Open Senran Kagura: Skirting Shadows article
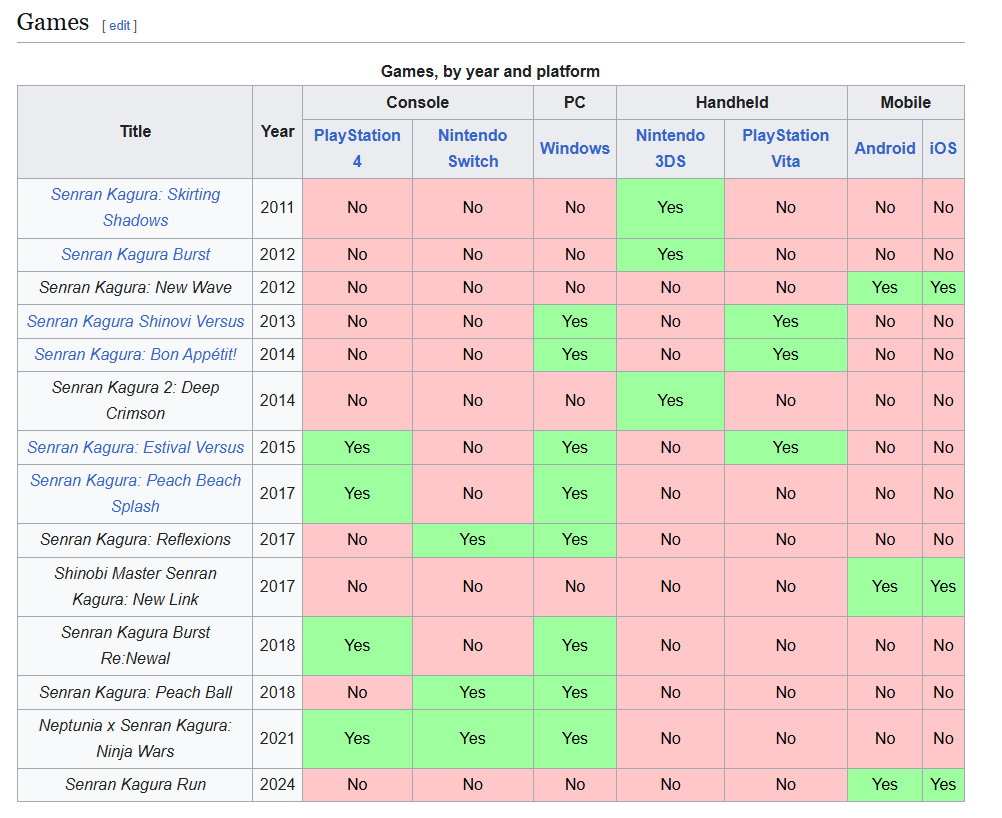 [x=135, y=207]
